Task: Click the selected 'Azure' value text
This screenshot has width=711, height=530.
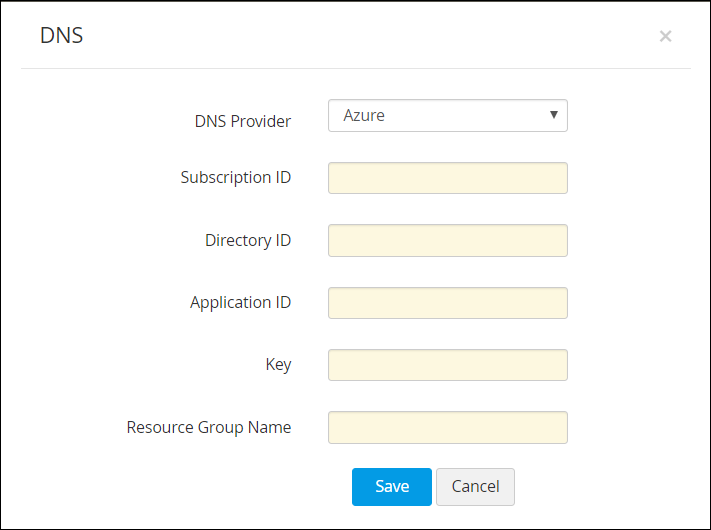Action: coord(364,116)
